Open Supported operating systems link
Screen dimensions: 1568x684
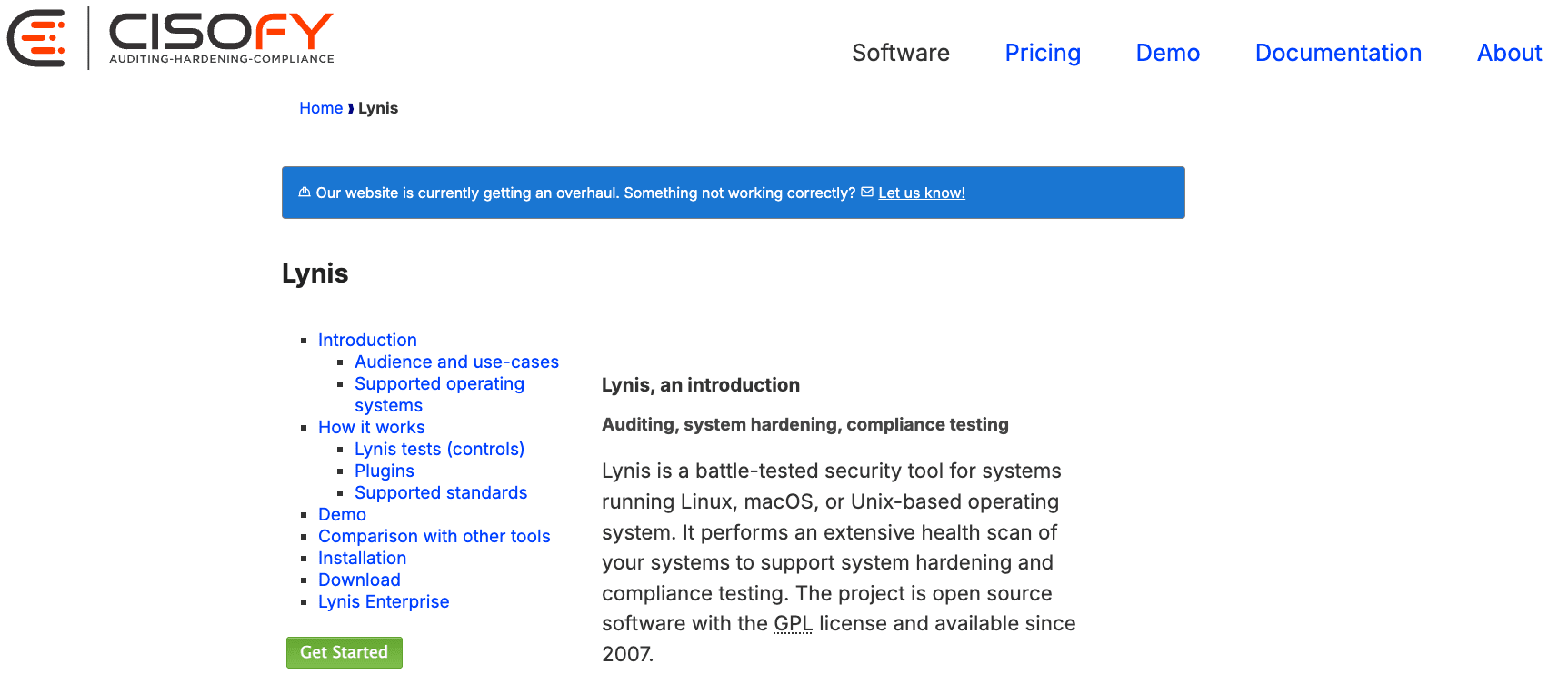click(439, 394)
